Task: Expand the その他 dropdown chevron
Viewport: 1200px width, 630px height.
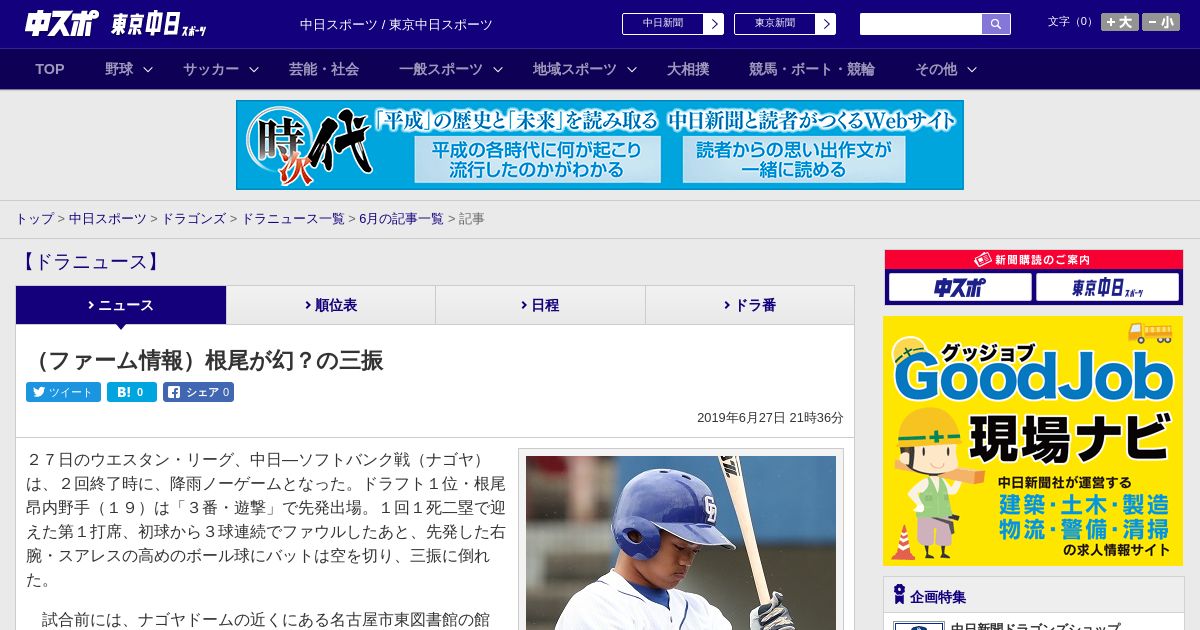Action: (x=972, y=69)
